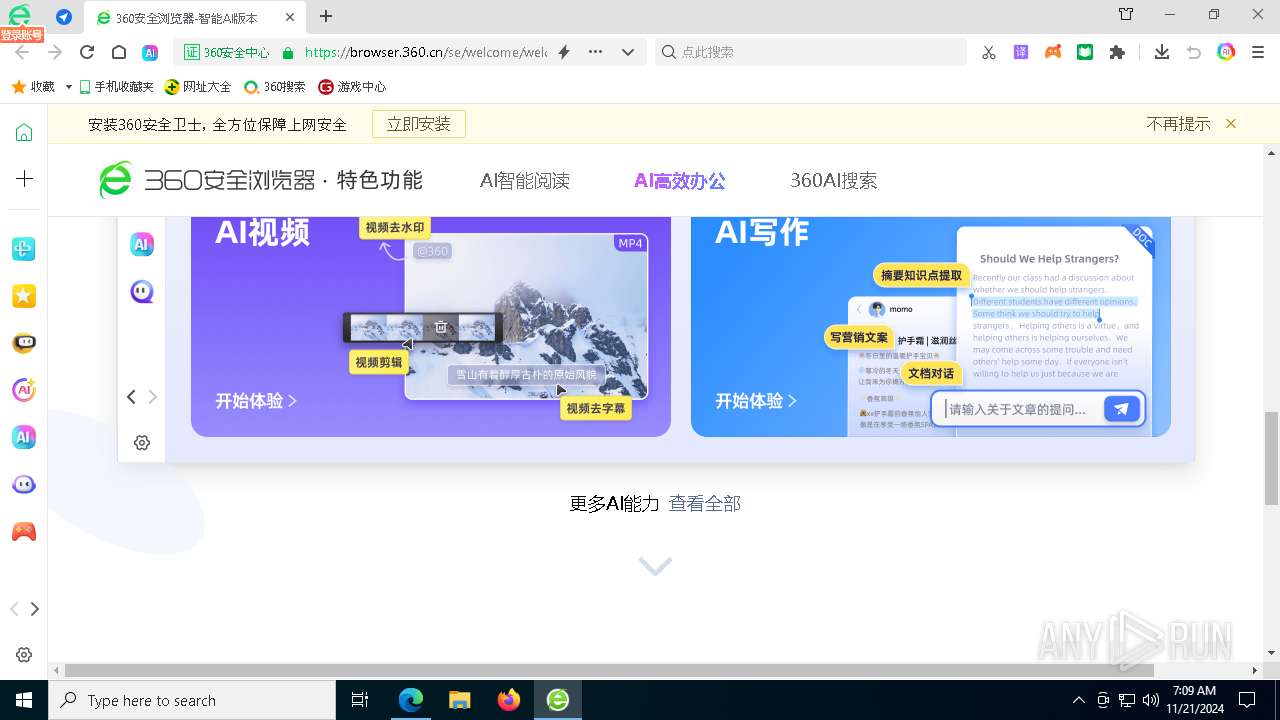Open Firefox from the taskbar

tap(509, 700)
